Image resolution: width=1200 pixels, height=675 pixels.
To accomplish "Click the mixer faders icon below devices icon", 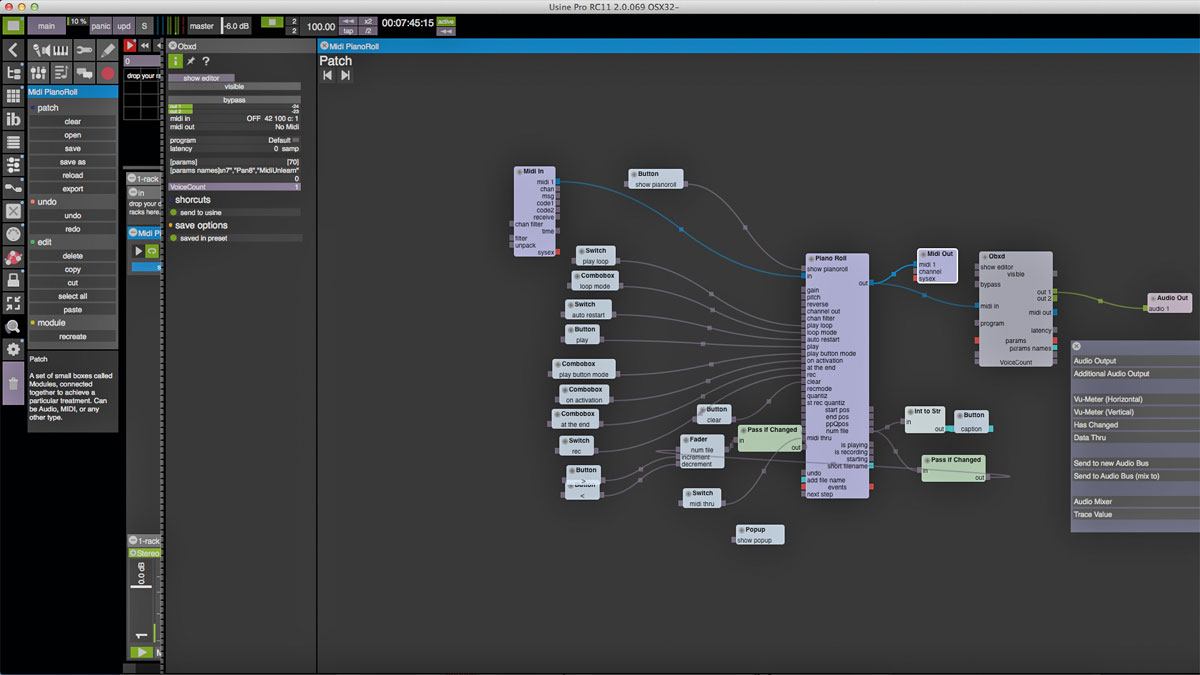I will [x=39, y=73].
